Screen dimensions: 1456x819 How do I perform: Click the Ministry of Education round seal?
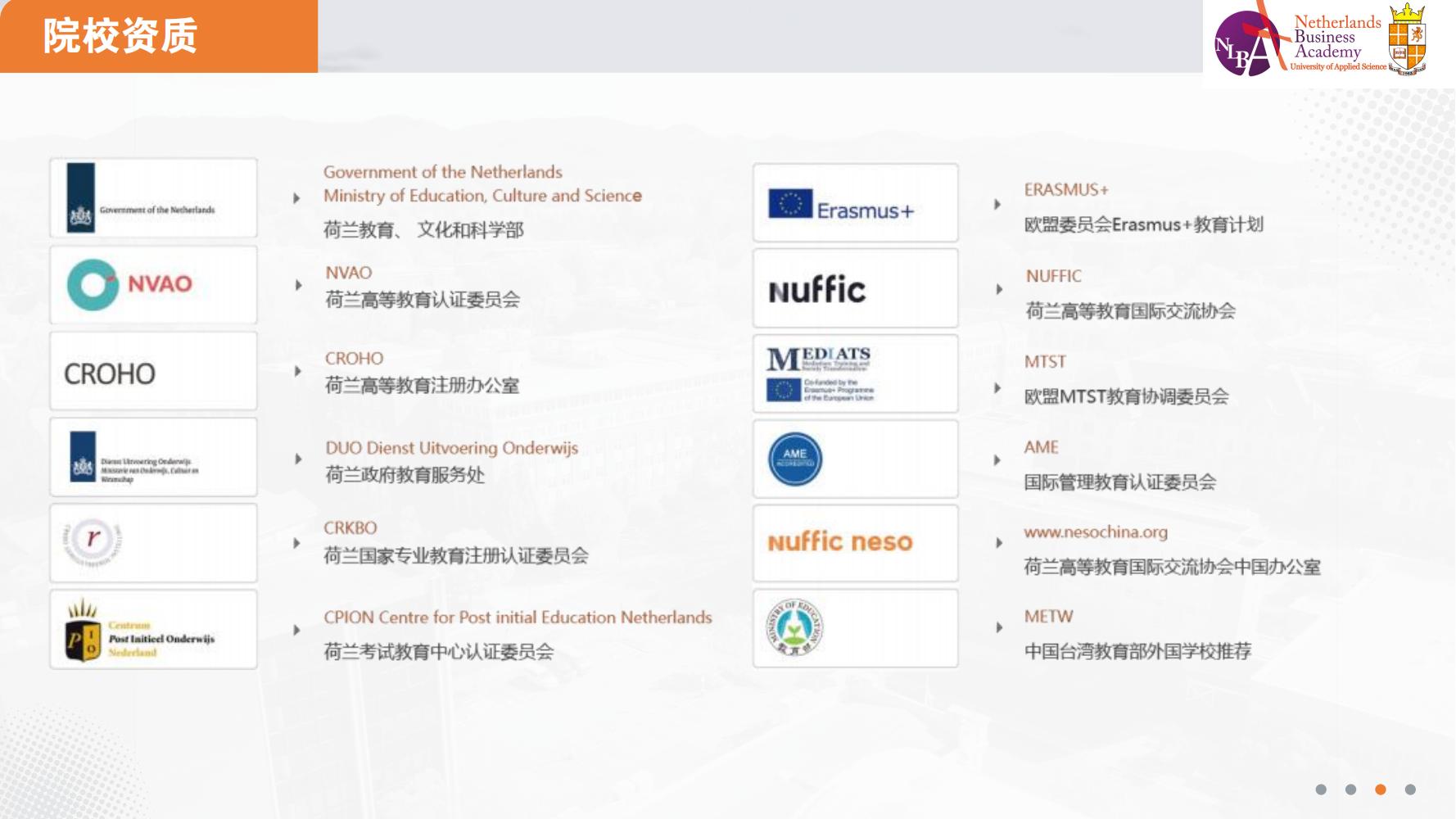[794, 628]
